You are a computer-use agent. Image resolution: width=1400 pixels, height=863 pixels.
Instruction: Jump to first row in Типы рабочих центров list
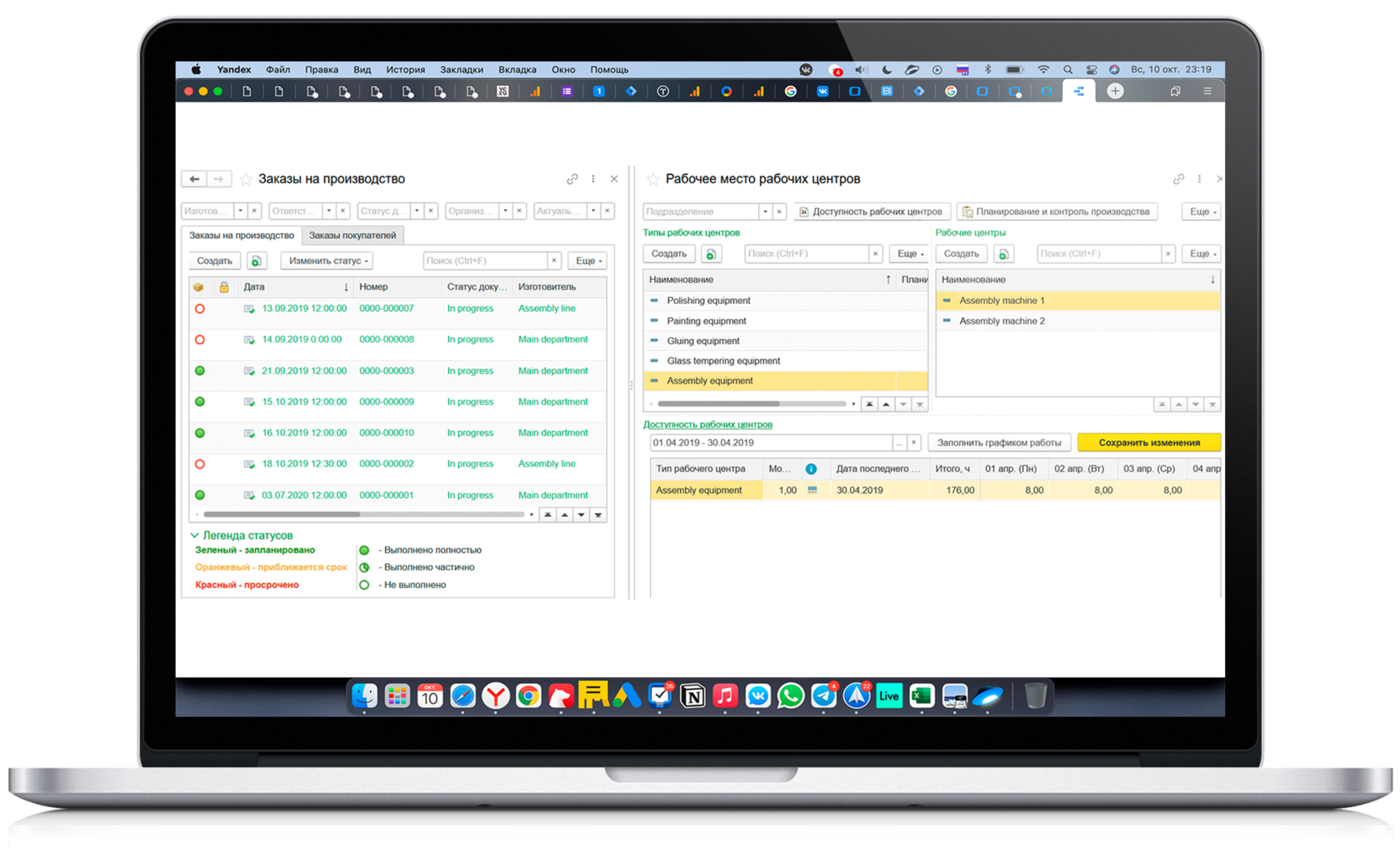click(869, 404)
